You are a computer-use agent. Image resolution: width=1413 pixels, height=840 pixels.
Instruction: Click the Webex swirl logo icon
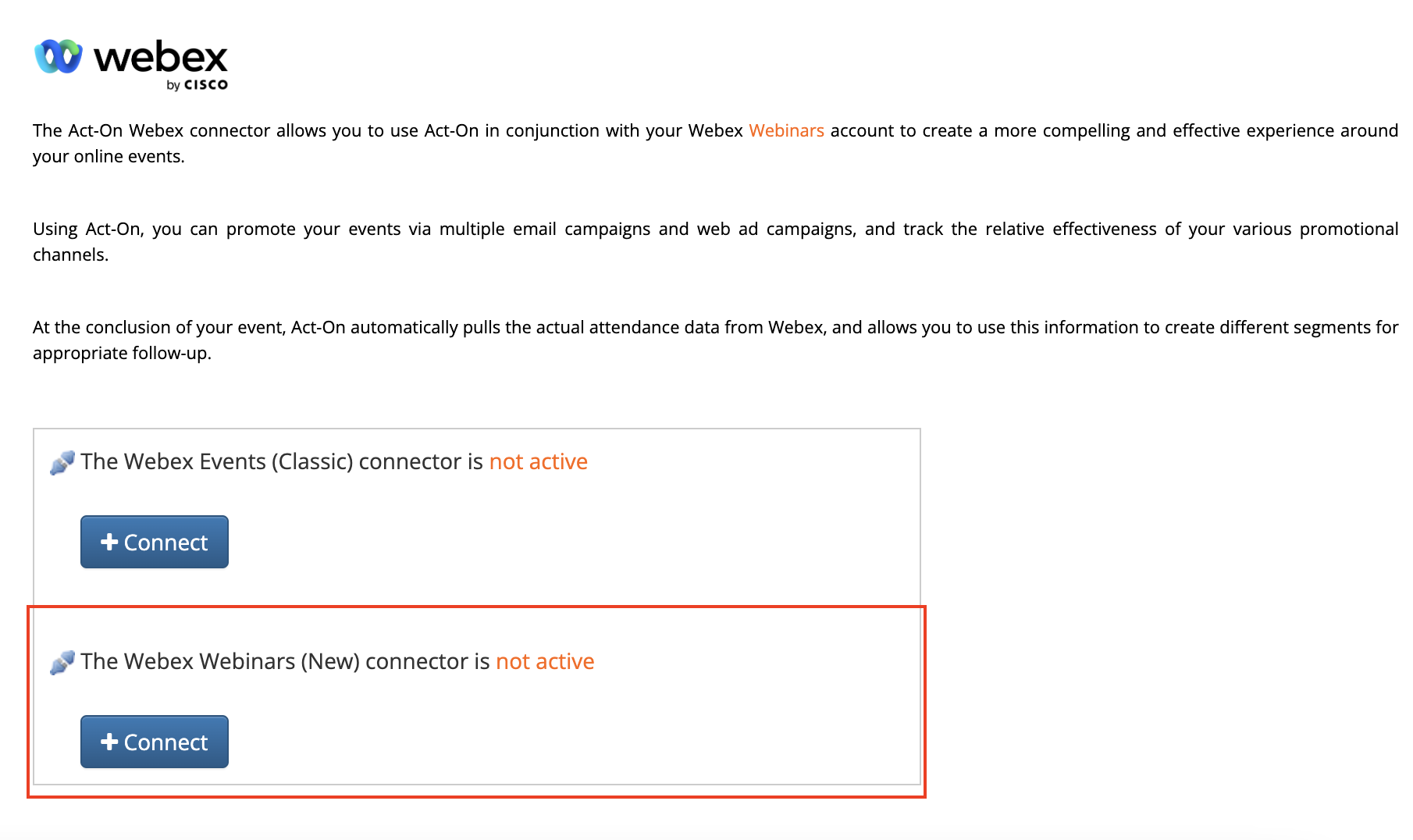[59, 56]
